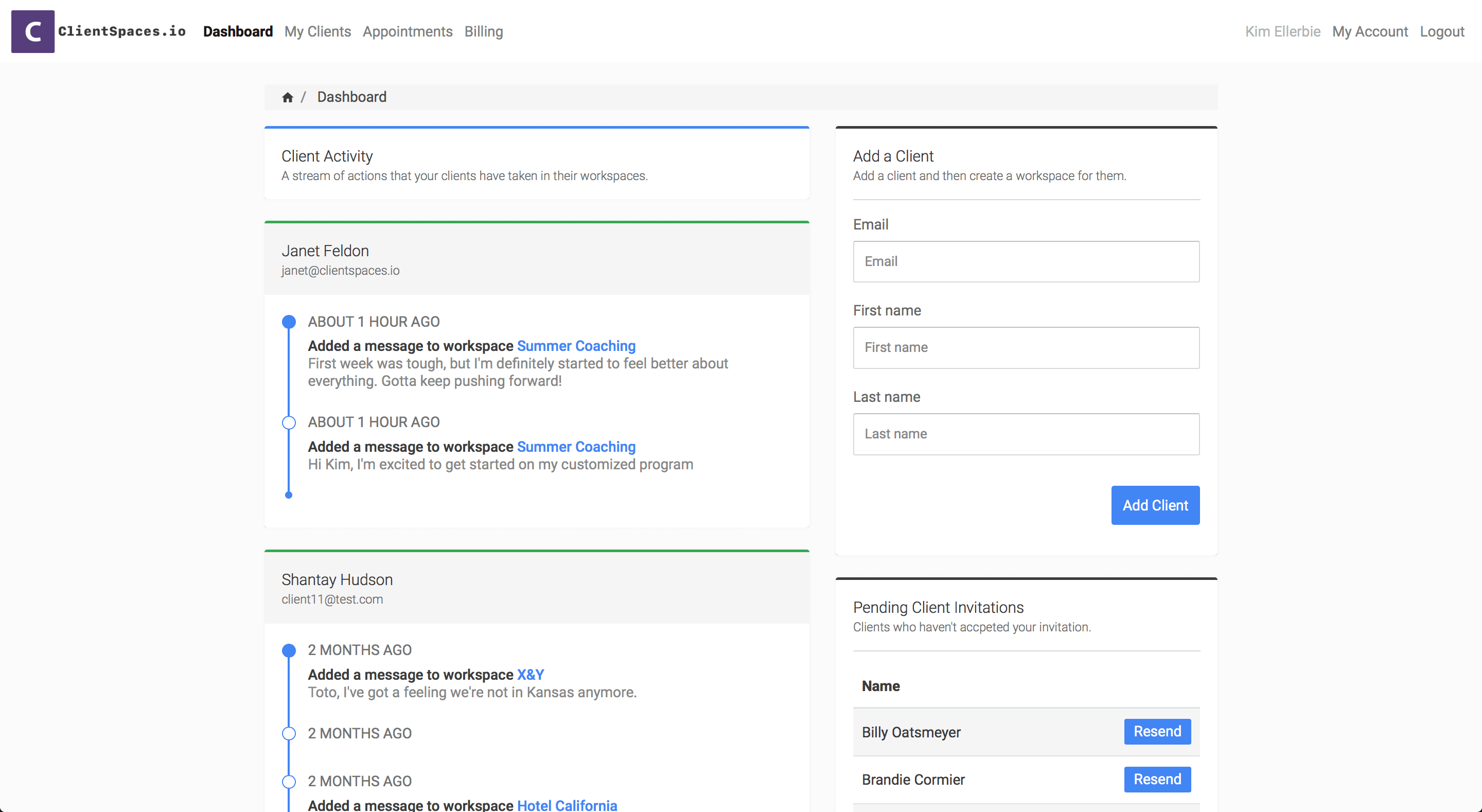Open the X&Y workspace link
This screenshot has height=812, width=1482.
click(530, 675)
